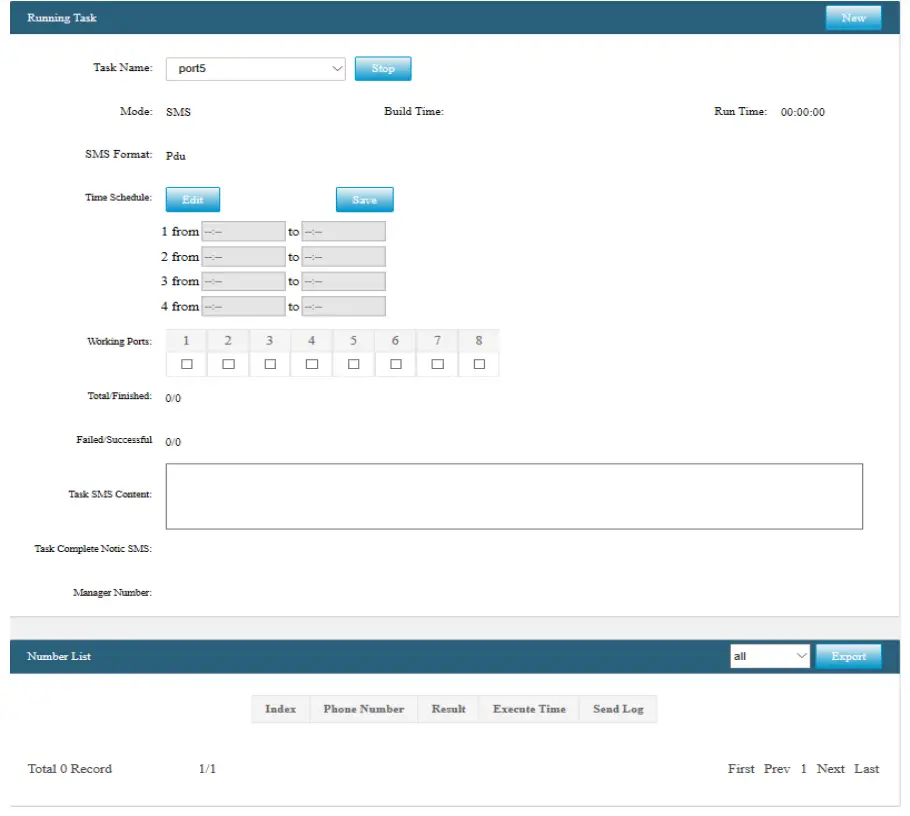
Task: Click schedule 1 'from' time field
Action: (243, 232)
